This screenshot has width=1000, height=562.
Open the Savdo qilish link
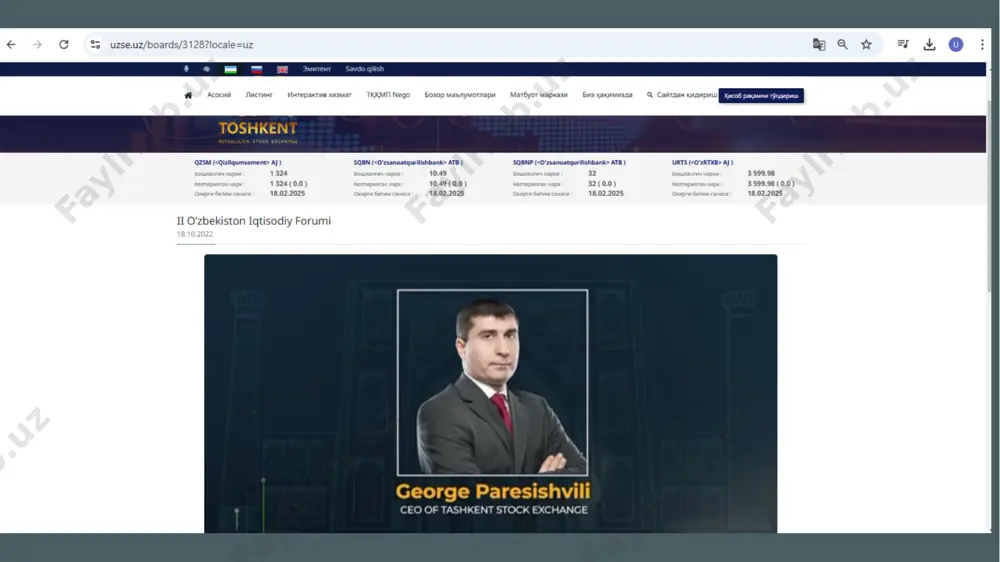point(365,69)
